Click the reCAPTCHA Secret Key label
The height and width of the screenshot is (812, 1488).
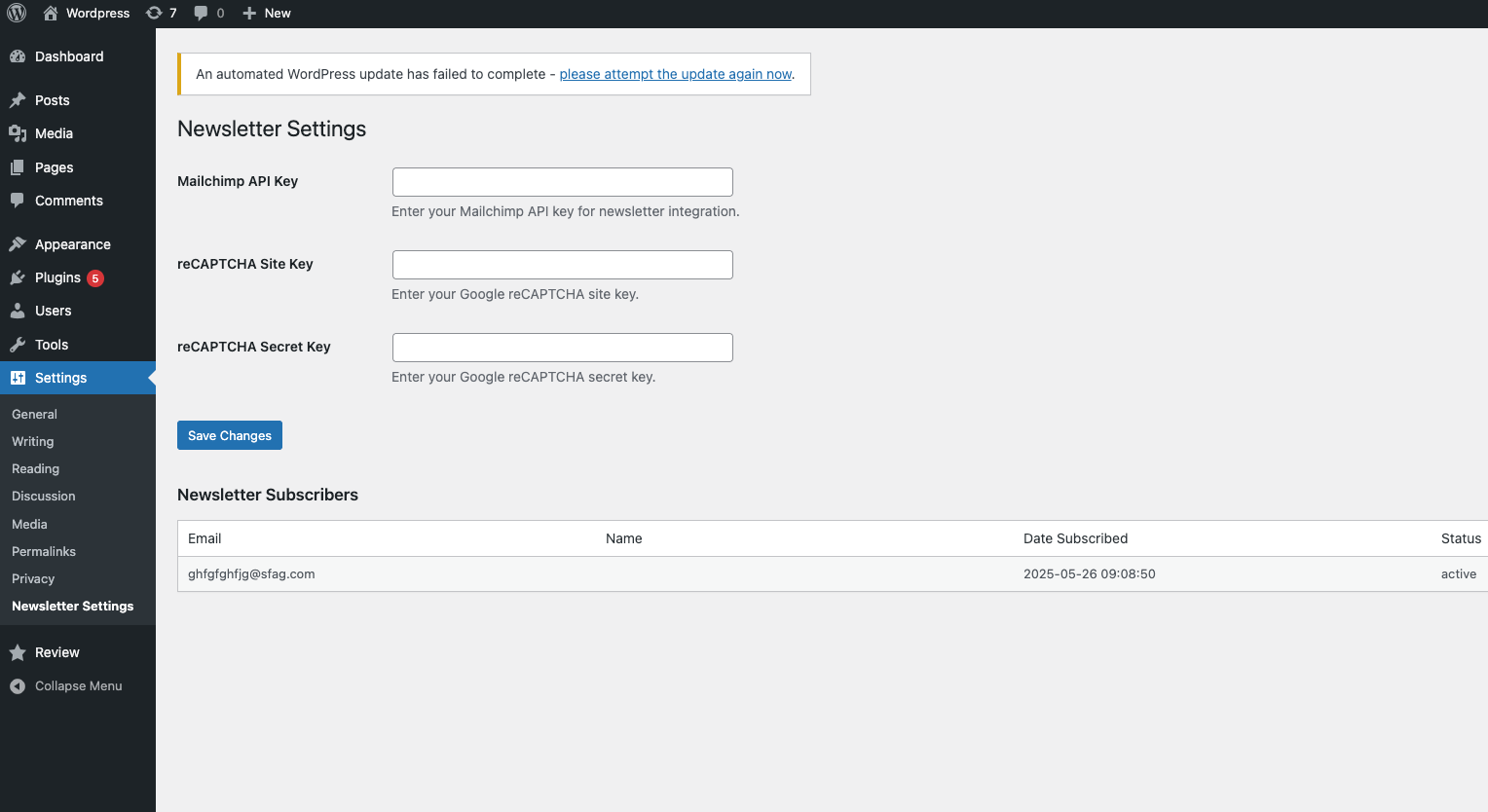(254, 347)
